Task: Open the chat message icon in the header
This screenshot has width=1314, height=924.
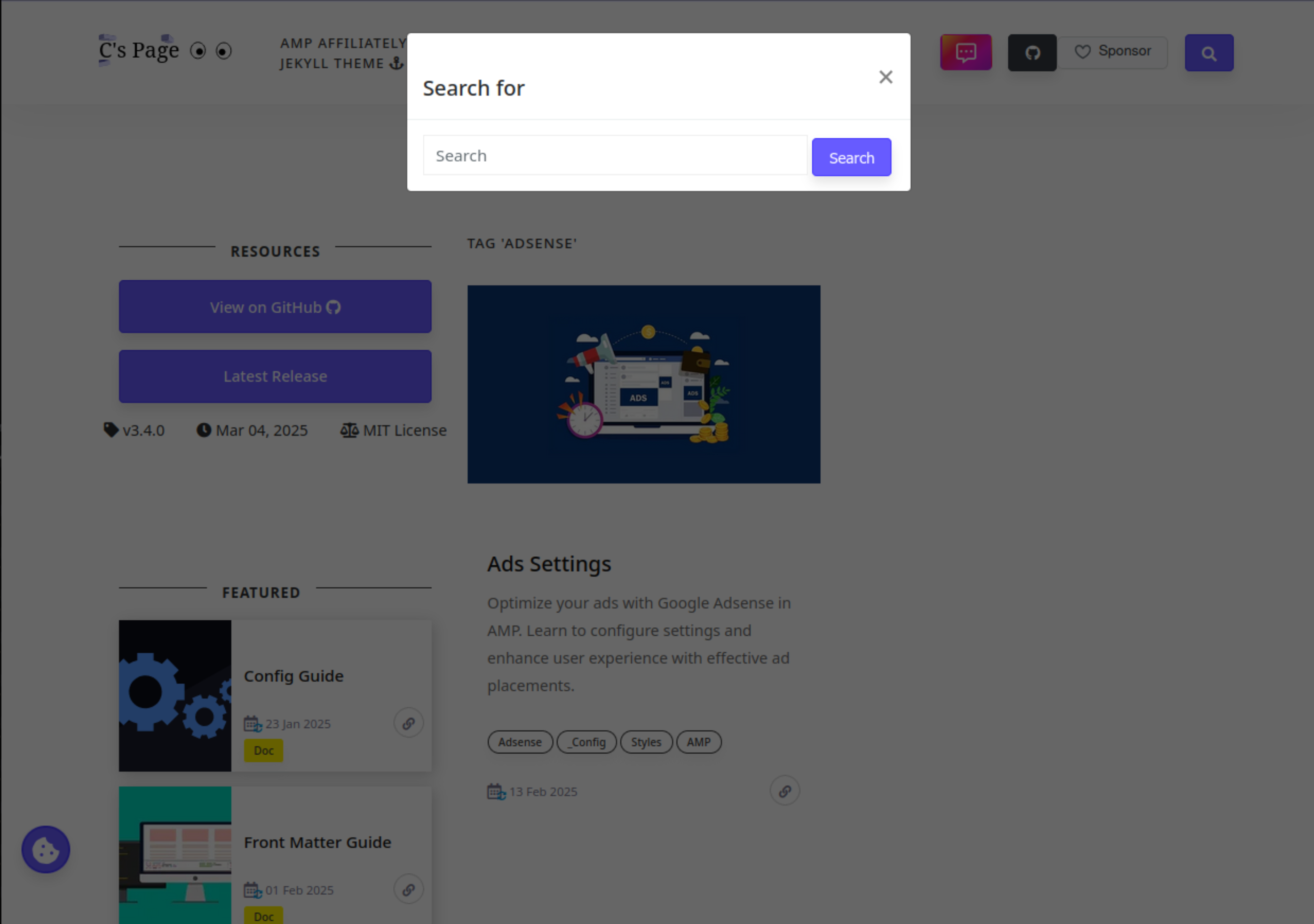Action: [966, 52]
